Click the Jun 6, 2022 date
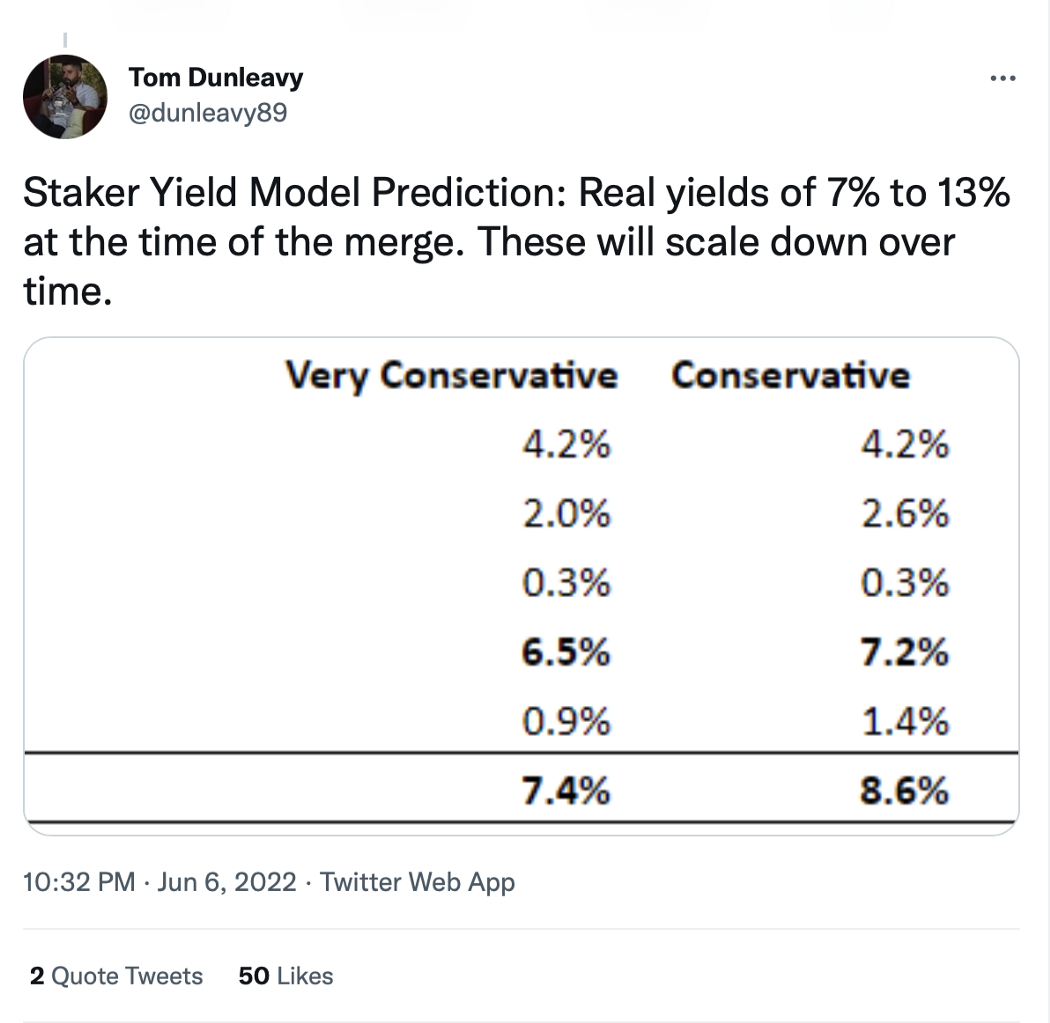This screenshot has height=1023, width=1050. tap(226, 882)
